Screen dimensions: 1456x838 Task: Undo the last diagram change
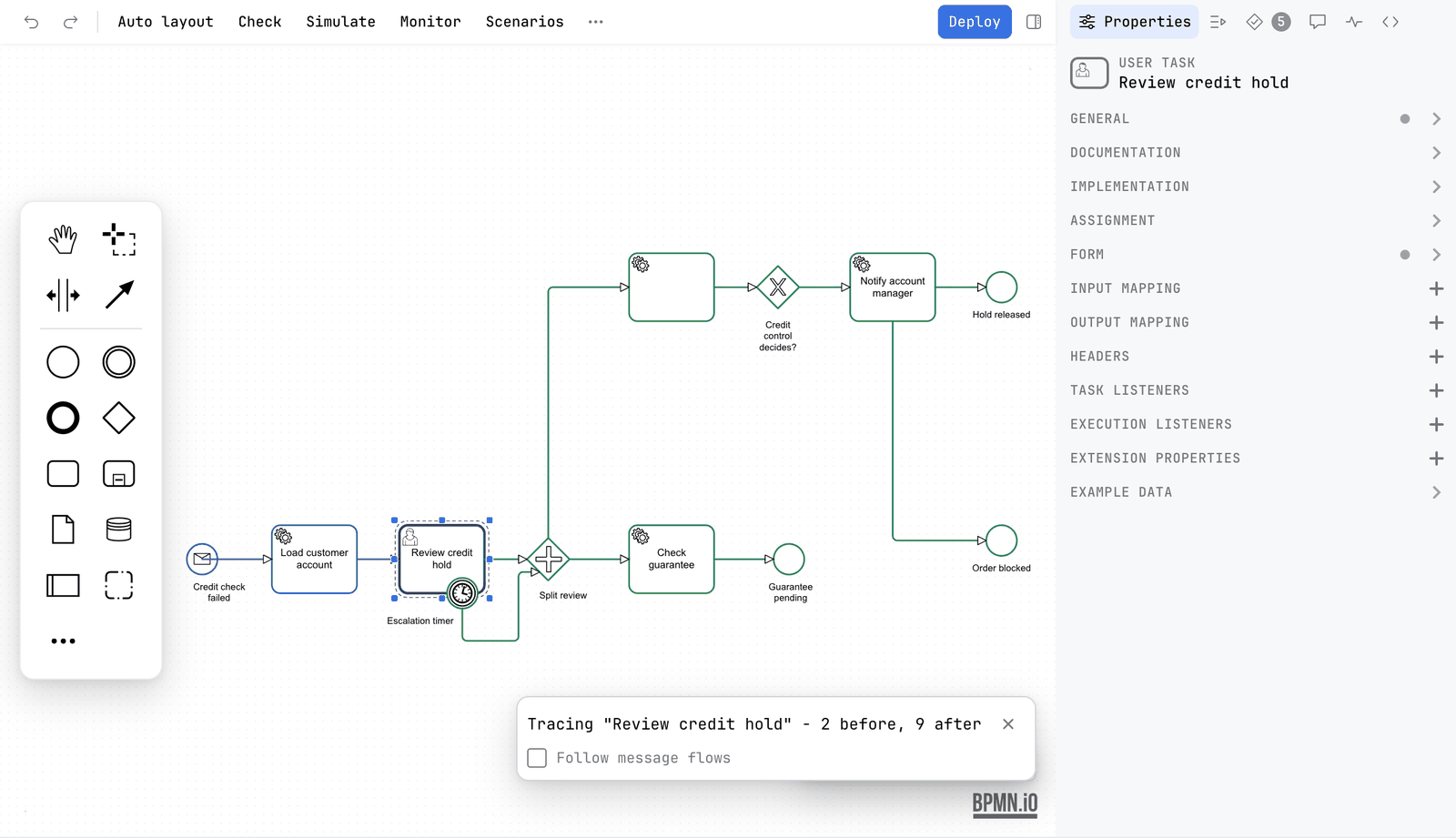pos(32,22)
